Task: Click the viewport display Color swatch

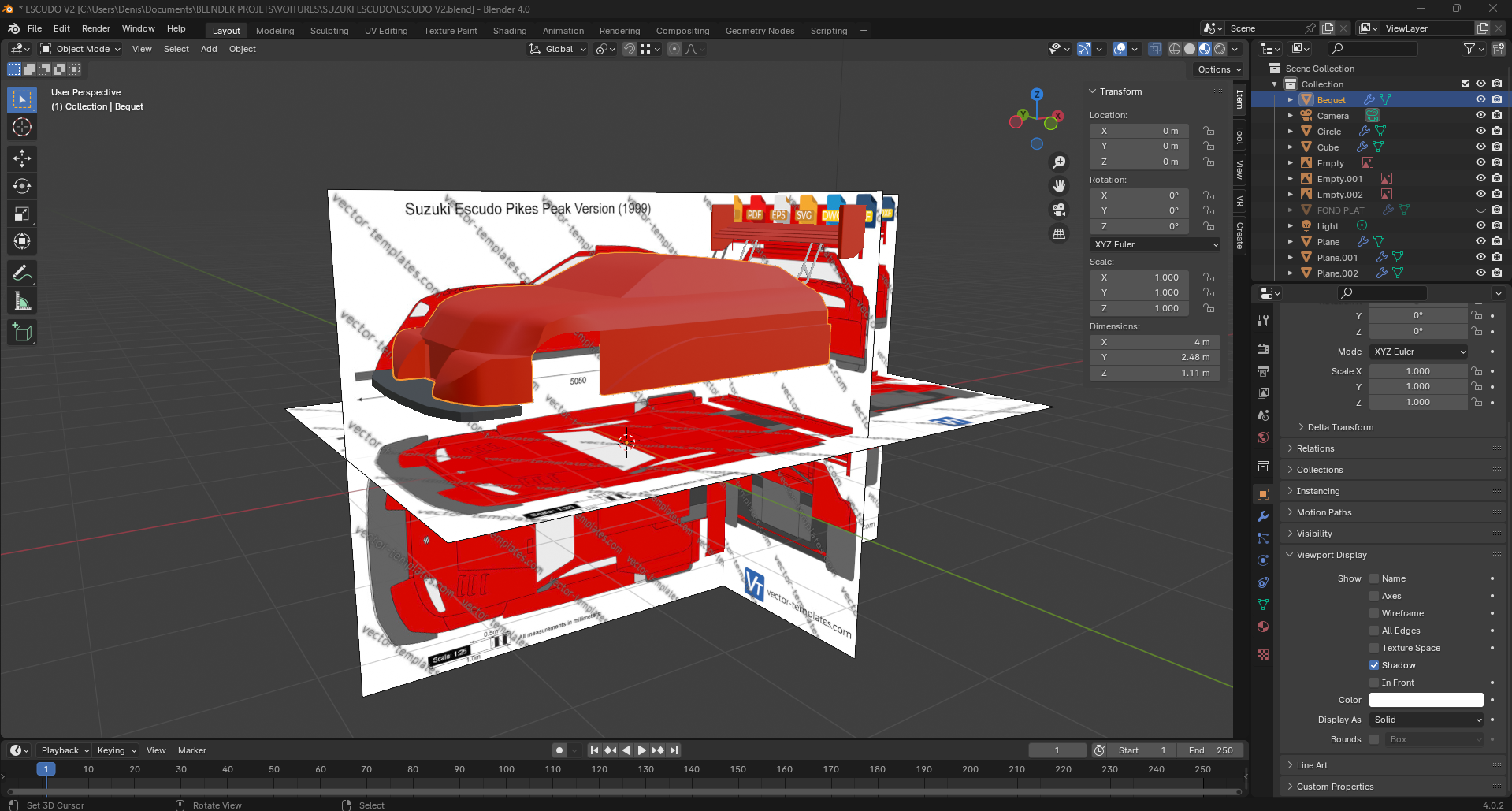Action: tap(1425, 700)
